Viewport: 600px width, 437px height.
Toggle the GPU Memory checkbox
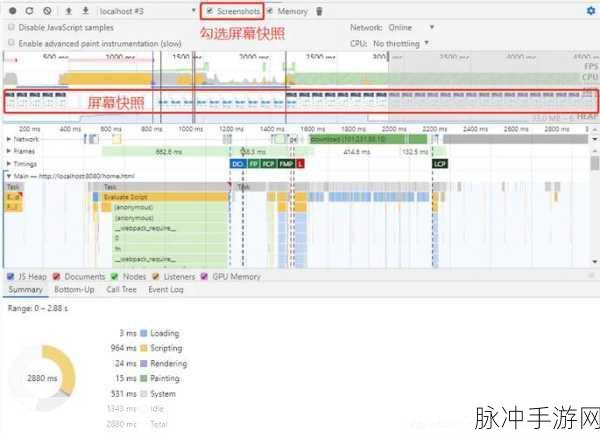204,277
